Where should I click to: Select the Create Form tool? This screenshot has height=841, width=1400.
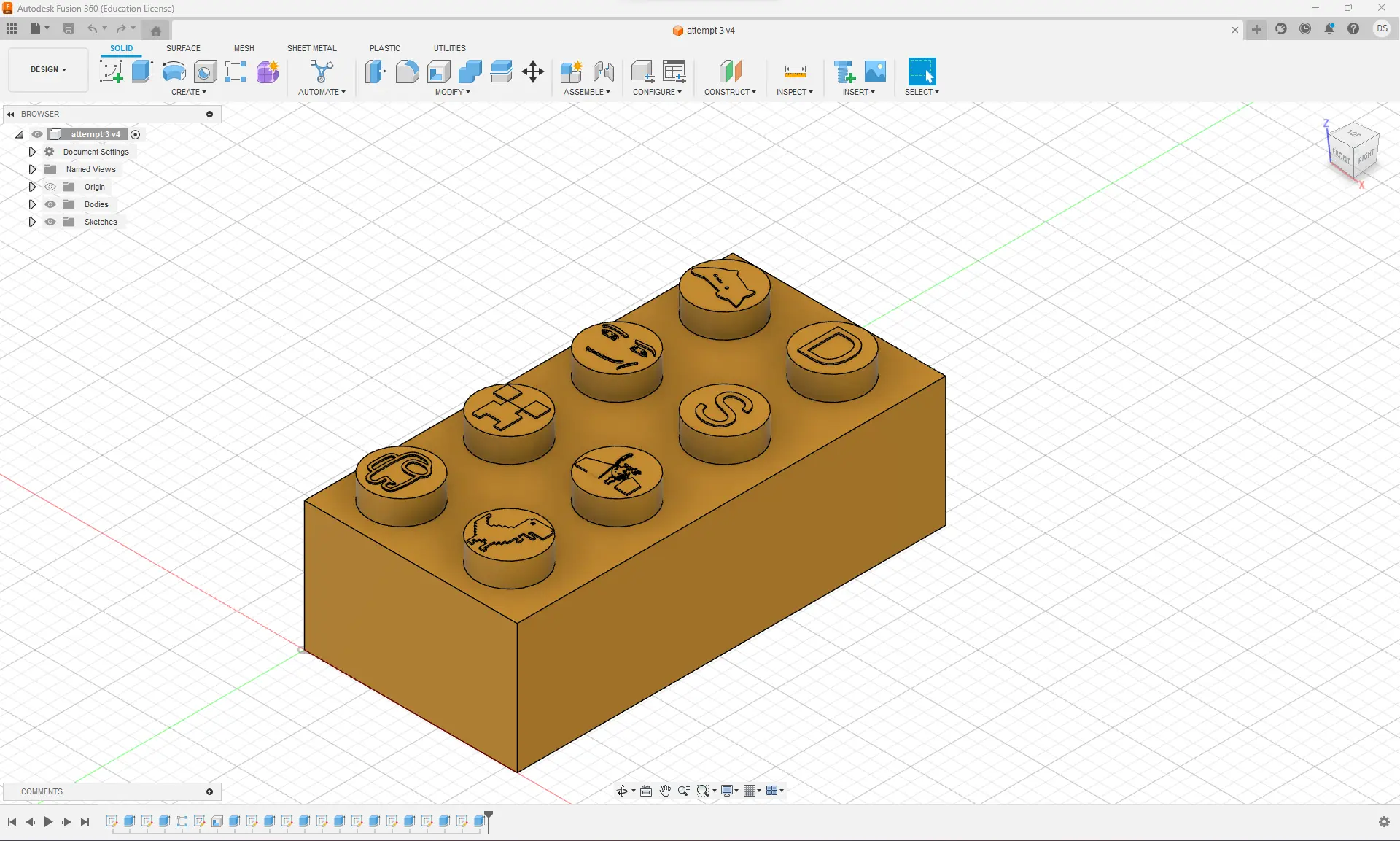coord(268,71)
